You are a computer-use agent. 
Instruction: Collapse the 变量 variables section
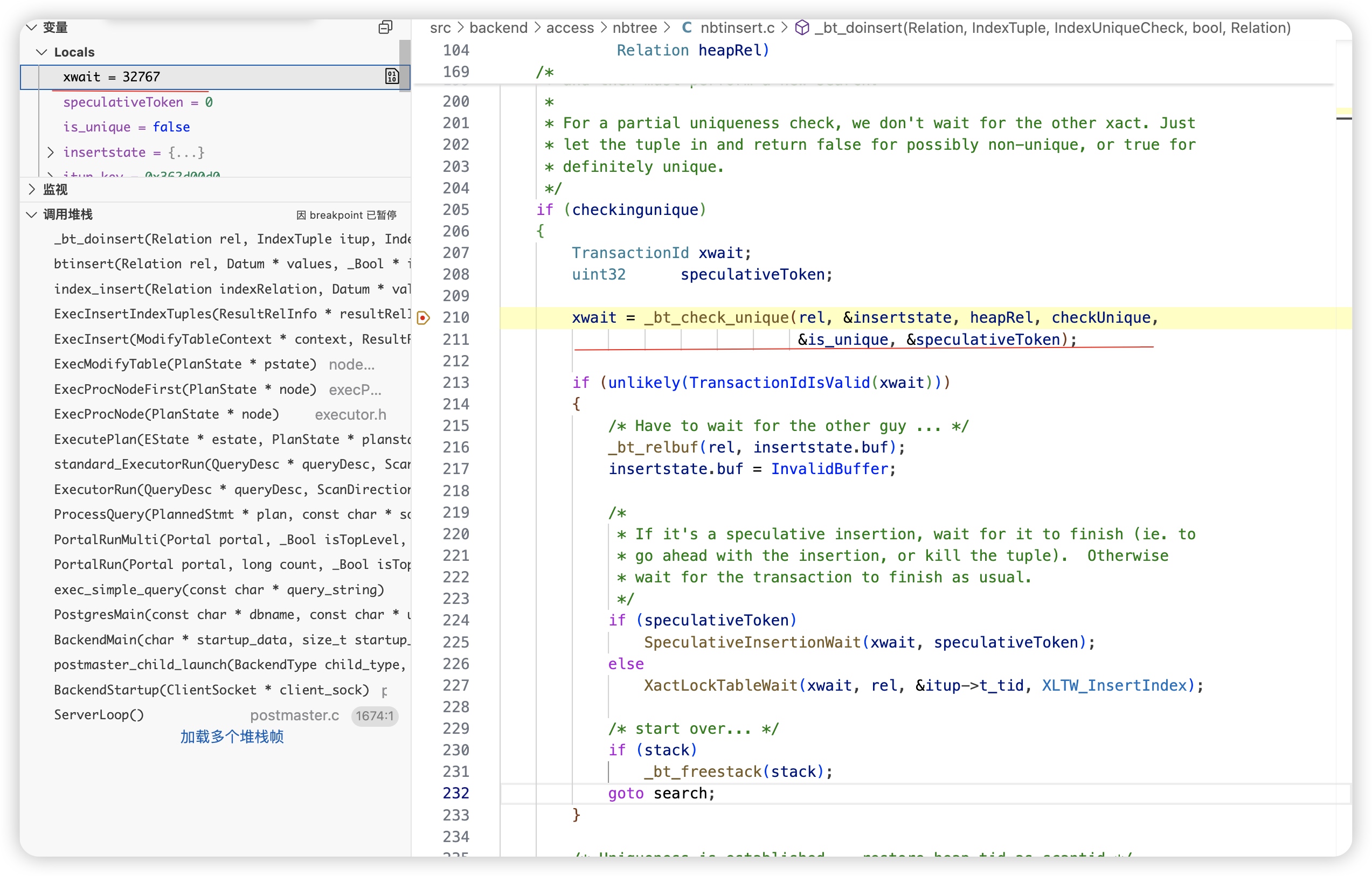[32, 27]
